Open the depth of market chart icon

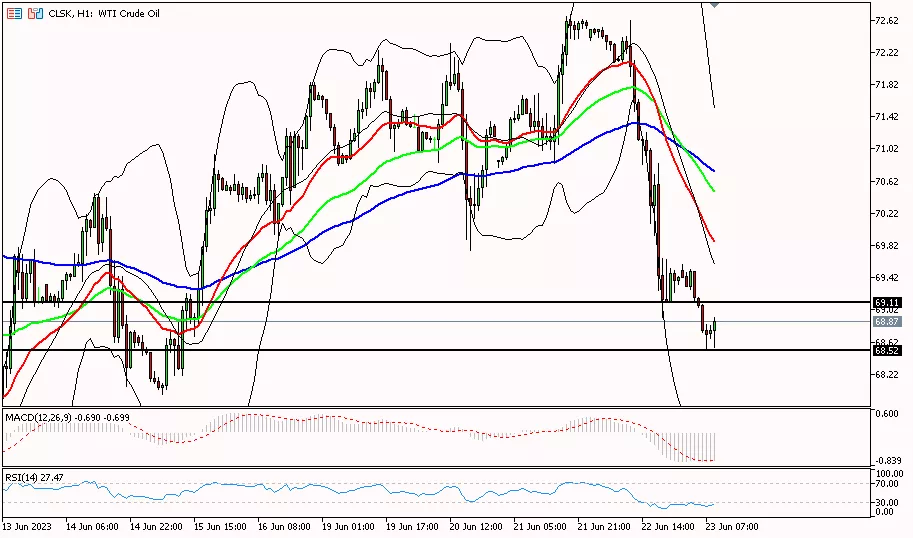tap(36, 13)
